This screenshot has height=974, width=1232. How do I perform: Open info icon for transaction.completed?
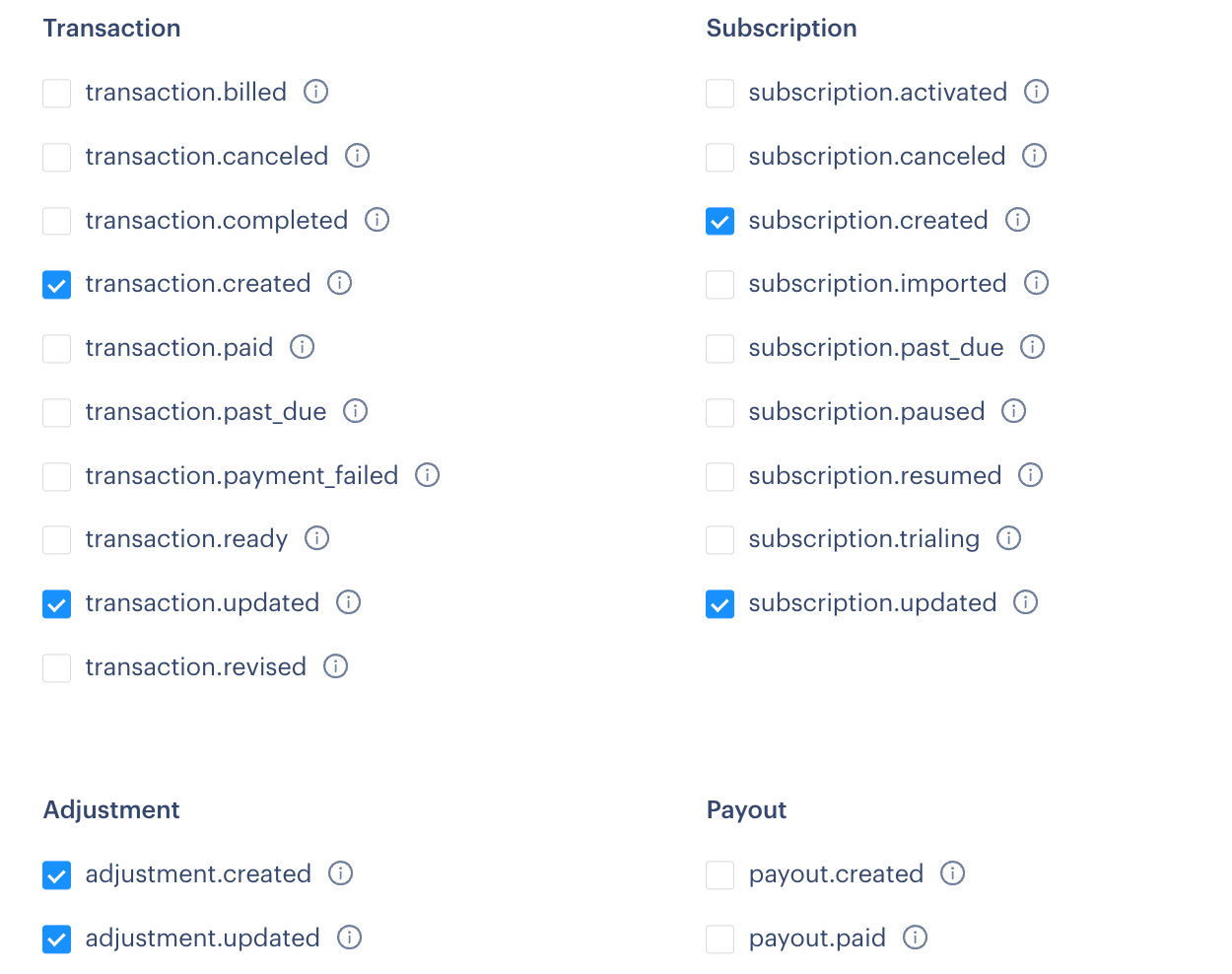376,220
